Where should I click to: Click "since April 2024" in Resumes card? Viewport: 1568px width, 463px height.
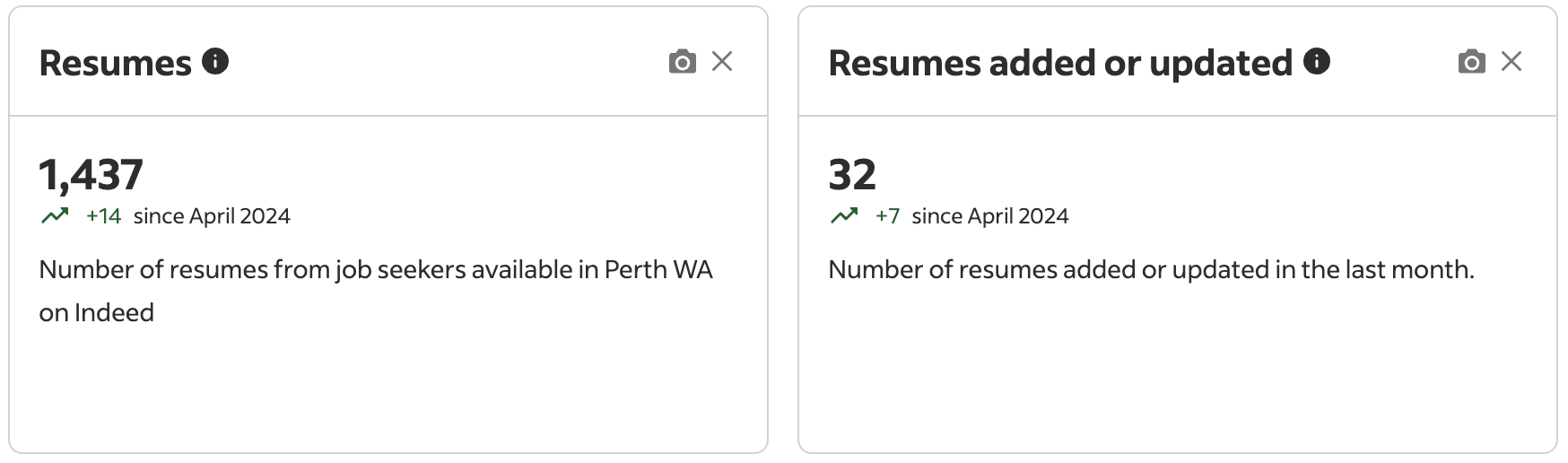click(x=212, y=216)
